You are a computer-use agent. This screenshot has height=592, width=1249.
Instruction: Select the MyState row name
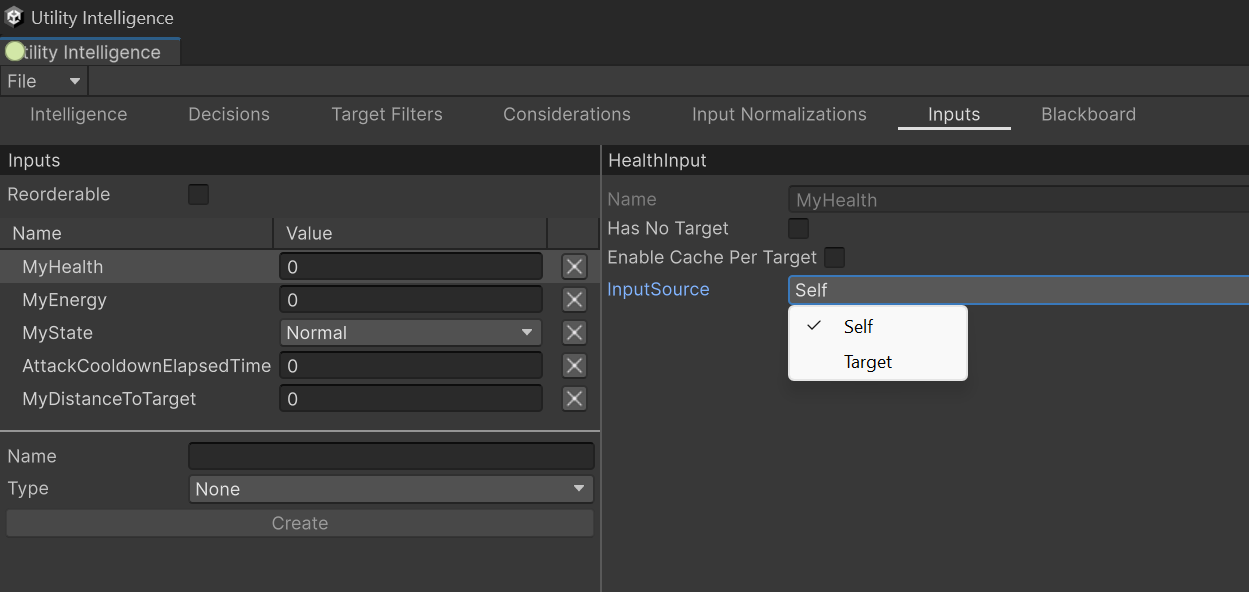tap(58, 333)
